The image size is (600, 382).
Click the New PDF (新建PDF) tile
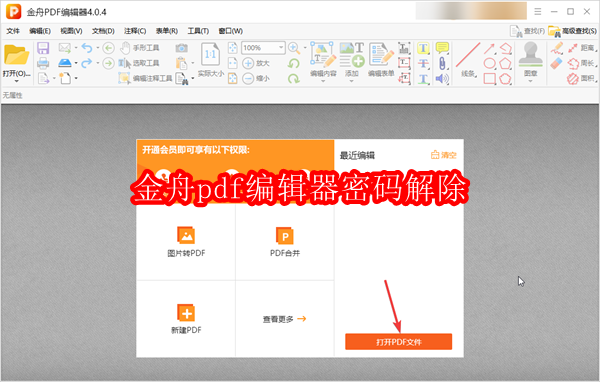point(186,319)
